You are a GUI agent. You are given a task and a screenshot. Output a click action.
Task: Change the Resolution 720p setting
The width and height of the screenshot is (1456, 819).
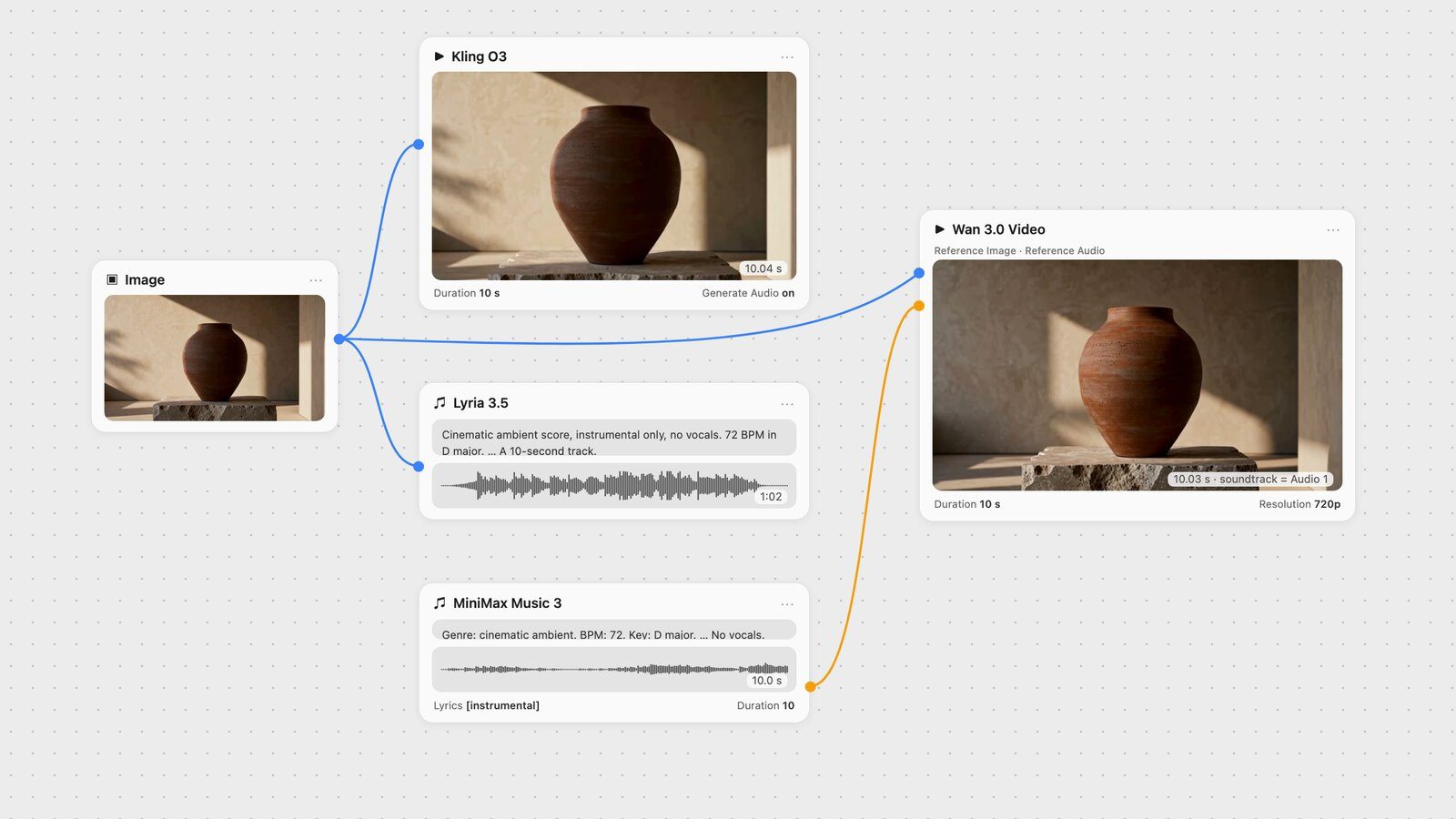pyautogui.click(x=1299, y=504)
